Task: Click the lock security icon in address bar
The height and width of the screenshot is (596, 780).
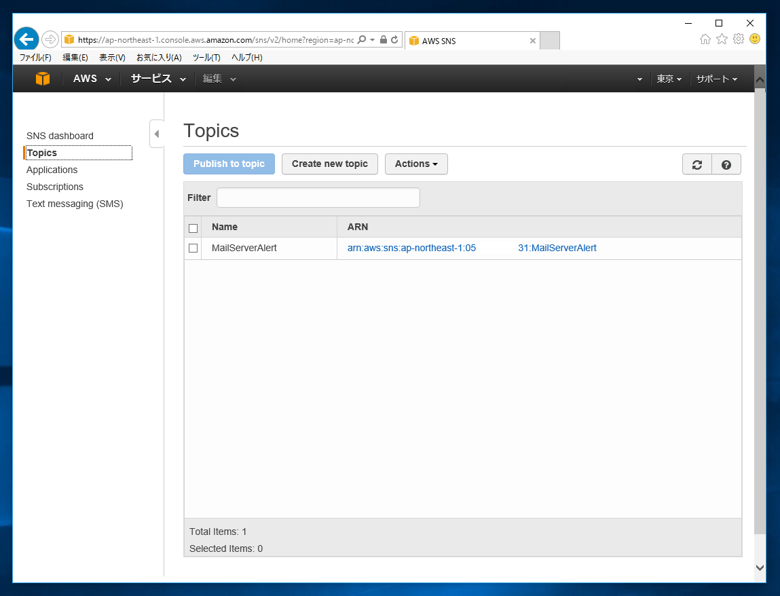Action: (383, 40)
